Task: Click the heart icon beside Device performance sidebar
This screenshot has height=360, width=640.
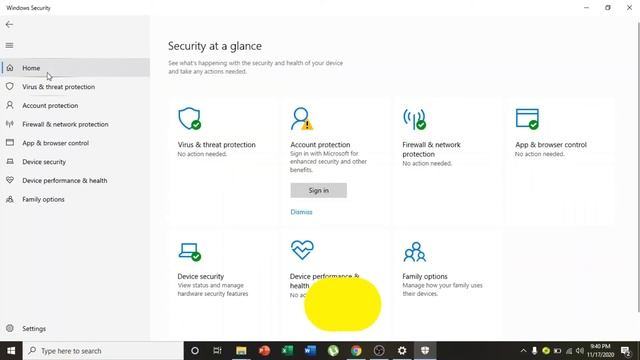Action: (10, 180)
